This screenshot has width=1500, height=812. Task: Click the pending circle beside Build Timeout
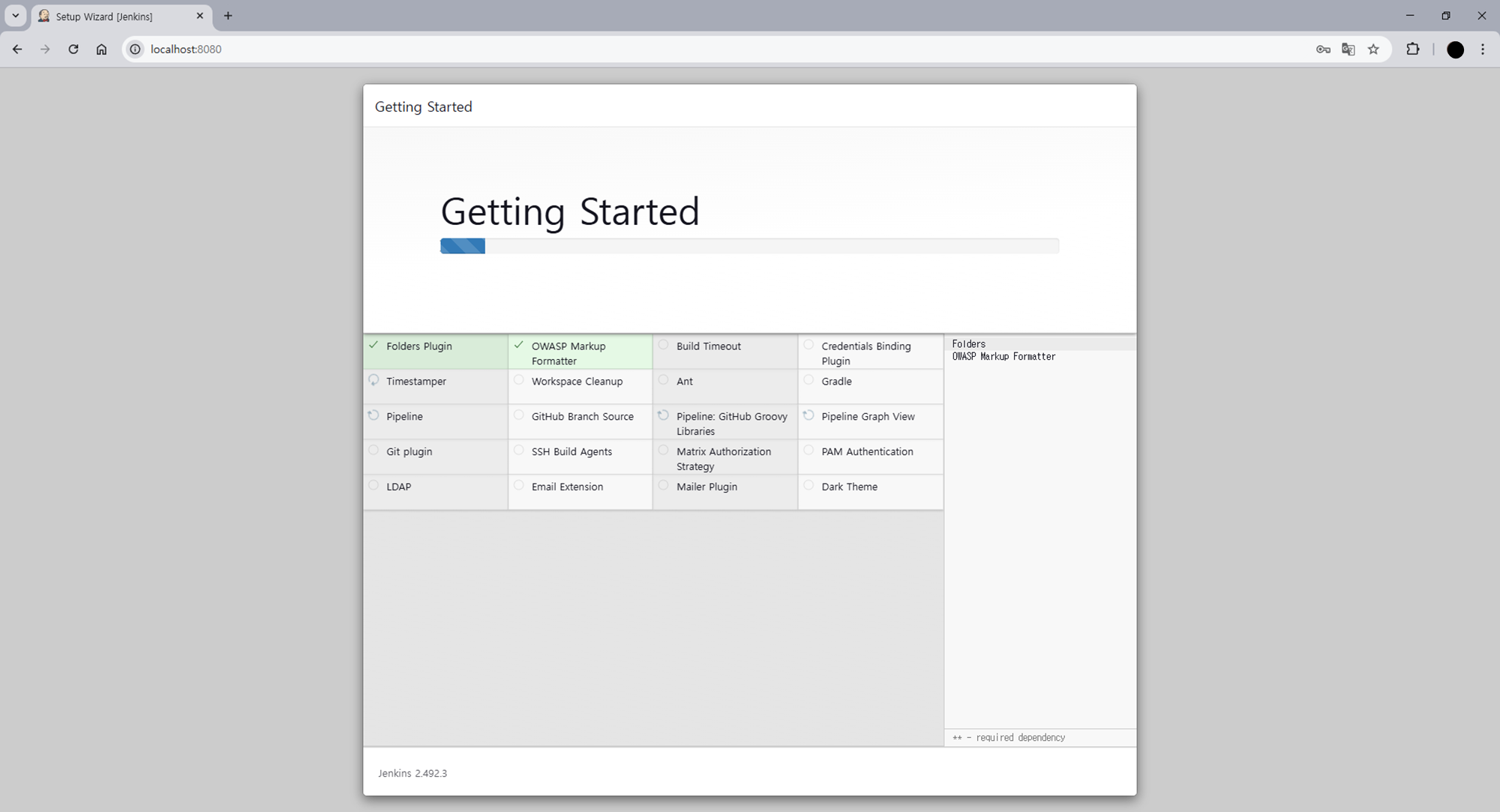click(x=663, y=345)
